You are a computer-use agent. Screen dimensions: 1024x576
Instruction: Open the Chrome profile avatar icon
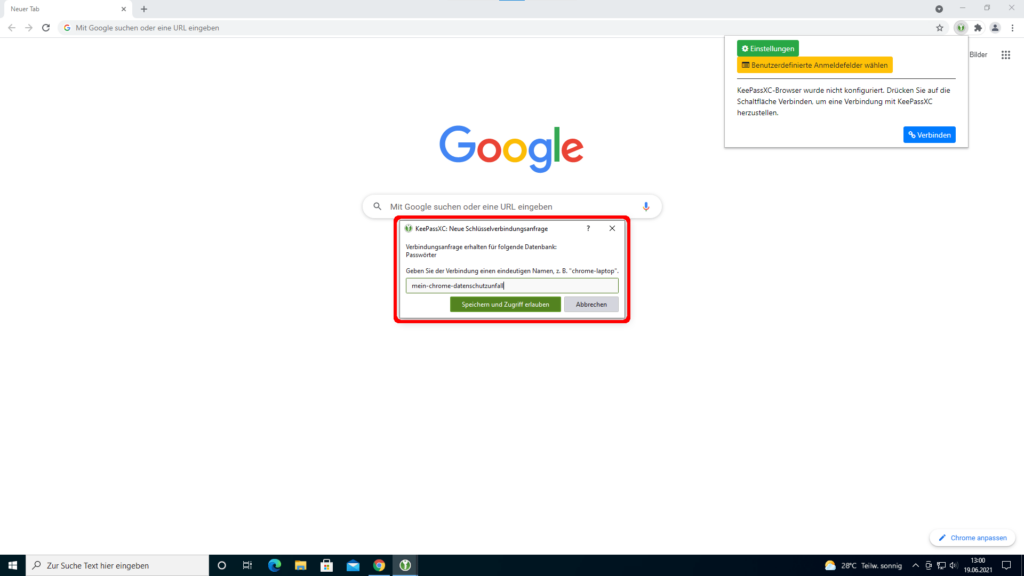(995, 28)
